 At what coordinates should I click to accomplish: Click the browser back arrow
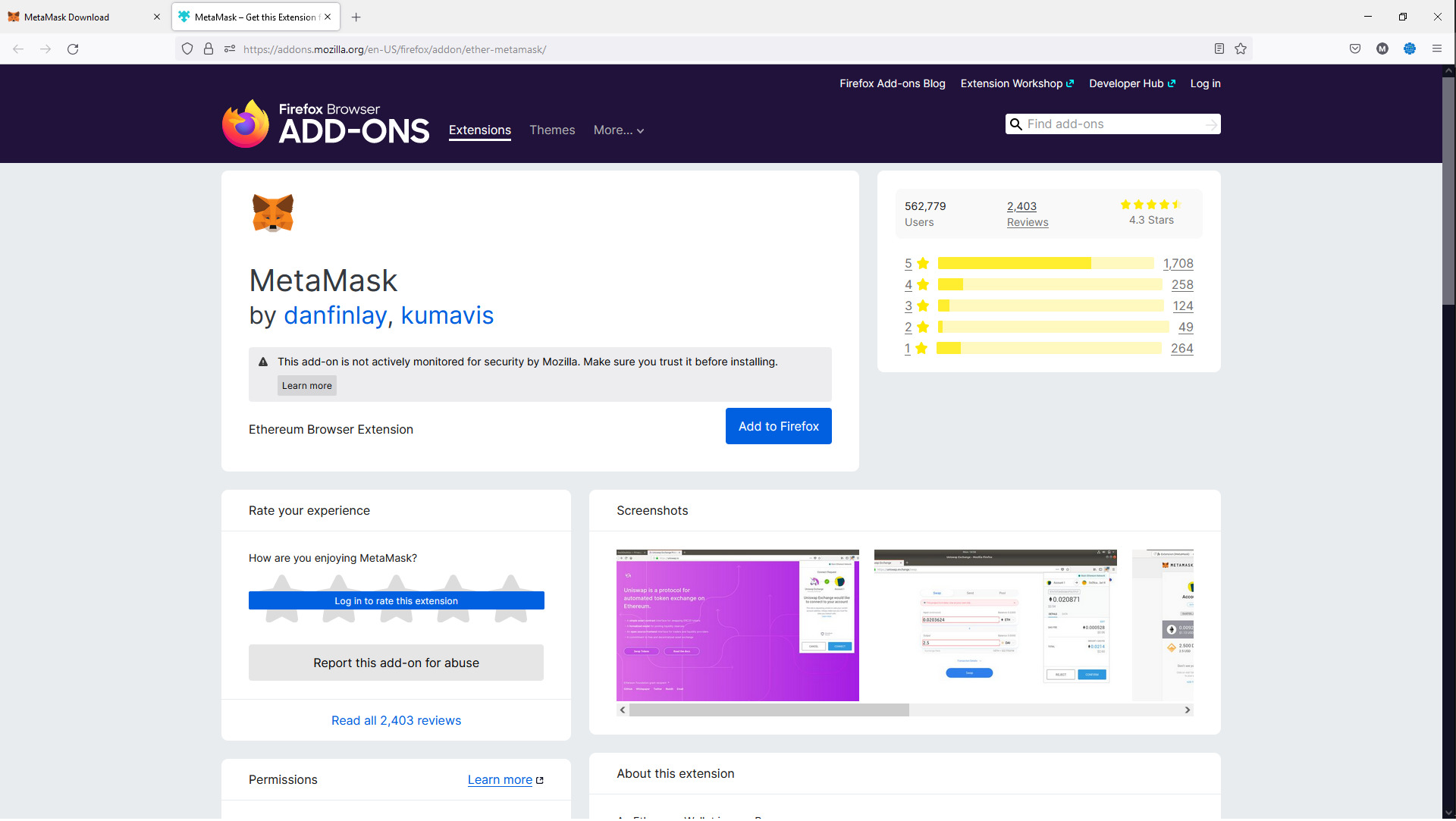tap(18, 49)
